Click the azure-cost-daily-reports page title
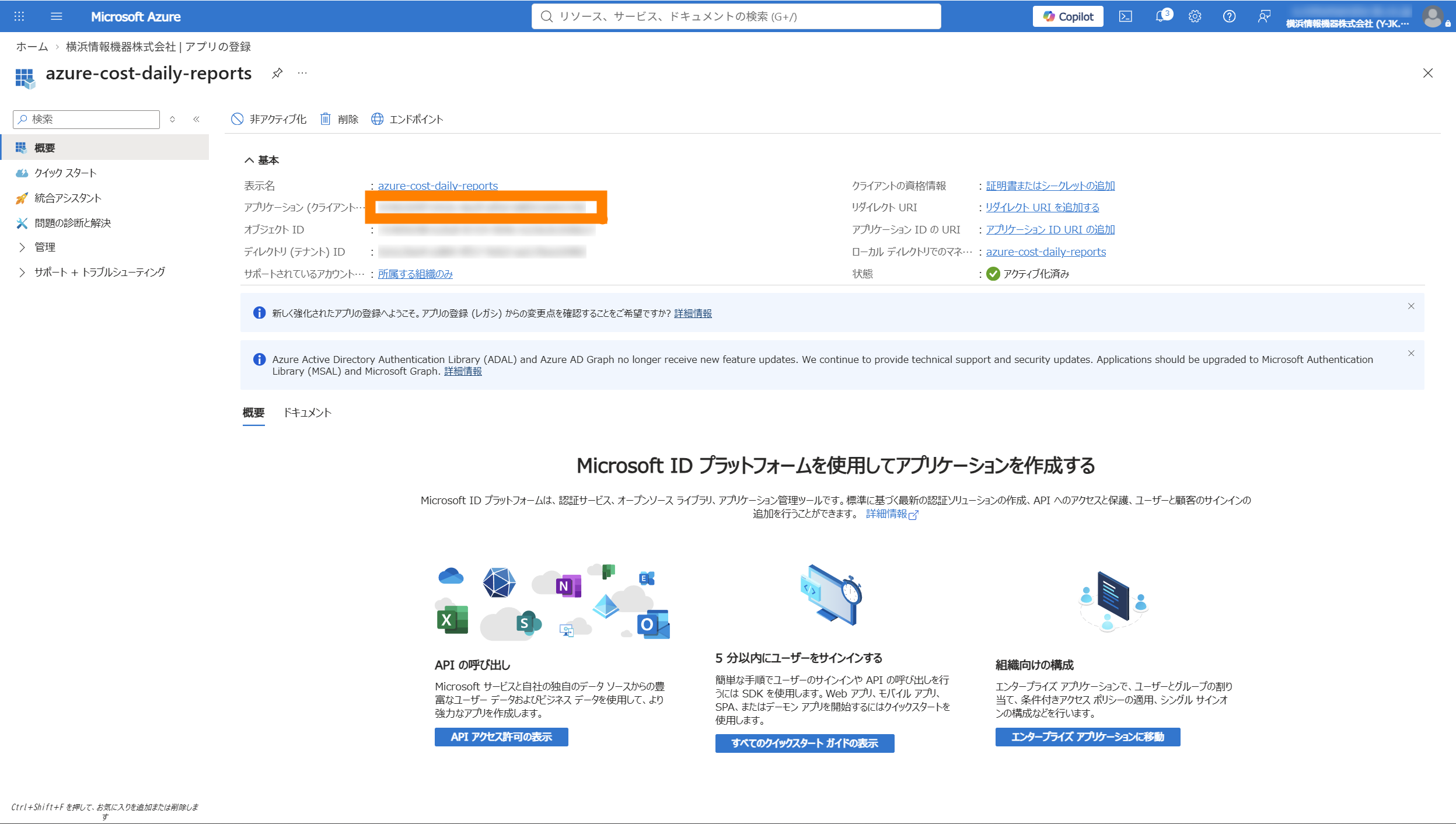1456x824 pixels. tap(149, 73)
